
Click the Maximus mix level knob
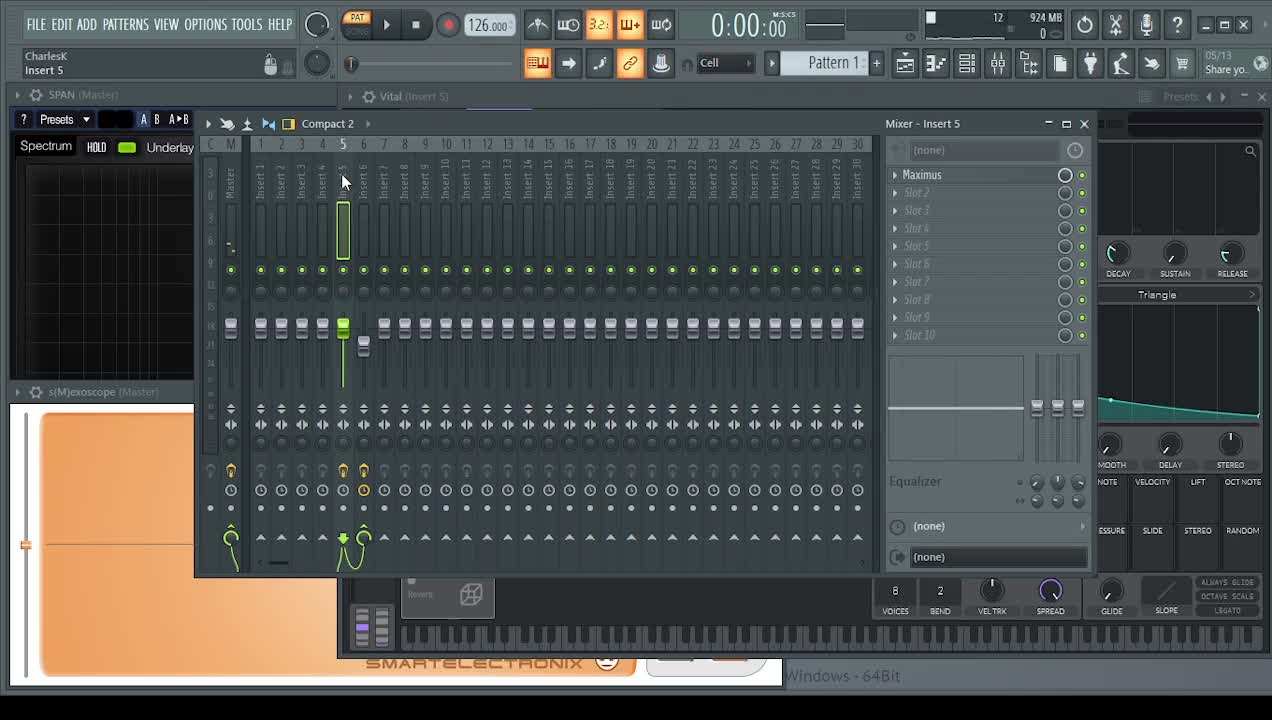coord(1065,175)
